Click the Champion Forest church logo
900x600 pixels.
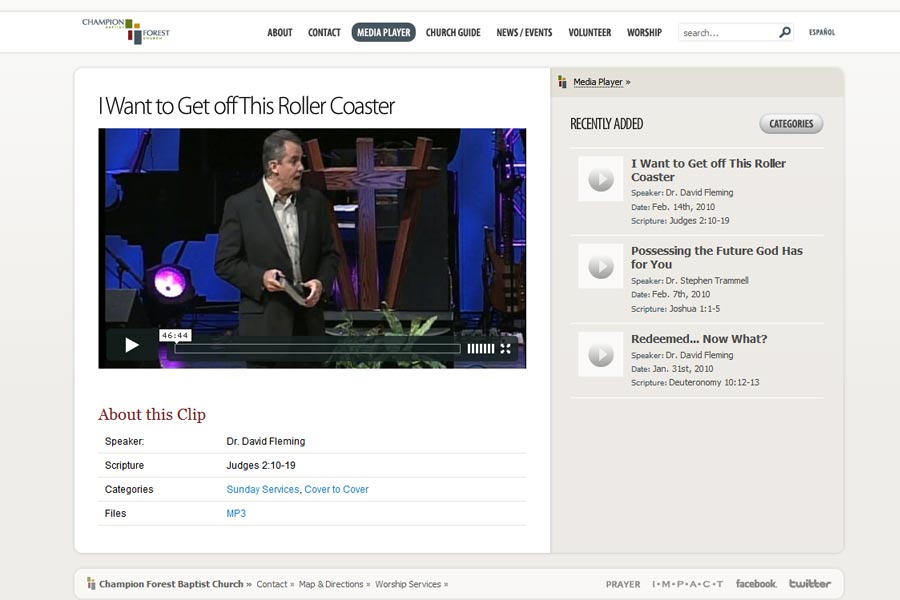tap(126, 31)
